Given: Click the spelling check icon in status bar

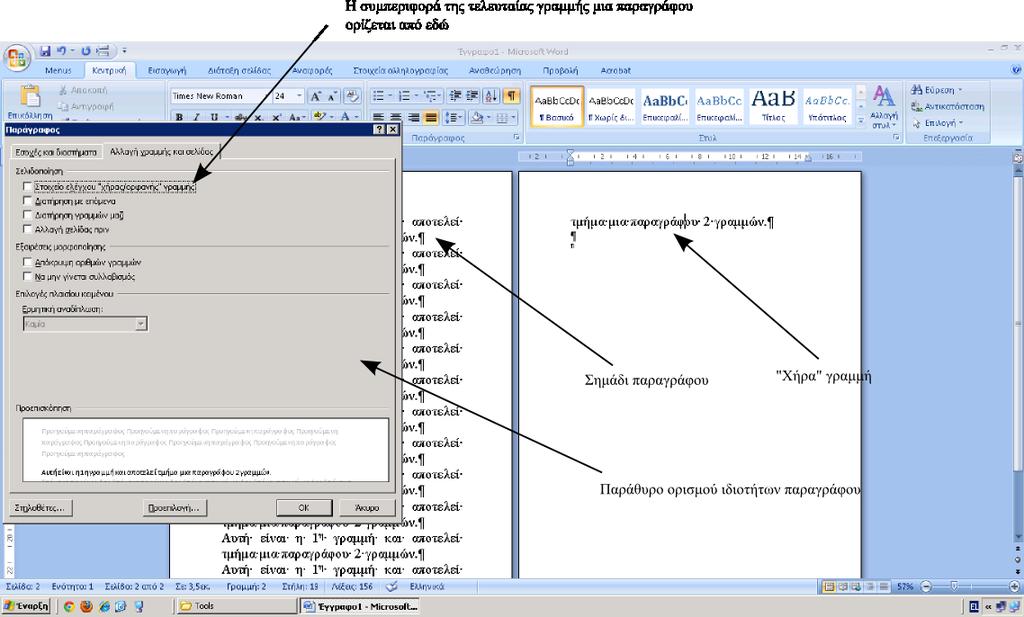Looking at the screenshot, I should coord(392,586).
